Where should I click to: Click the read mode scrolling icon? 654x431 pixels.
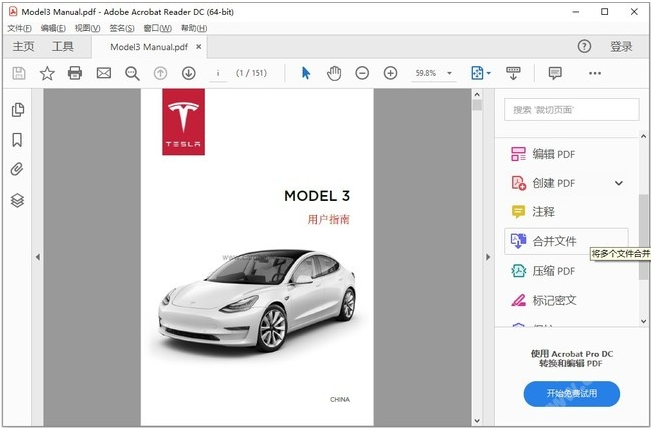513,73
